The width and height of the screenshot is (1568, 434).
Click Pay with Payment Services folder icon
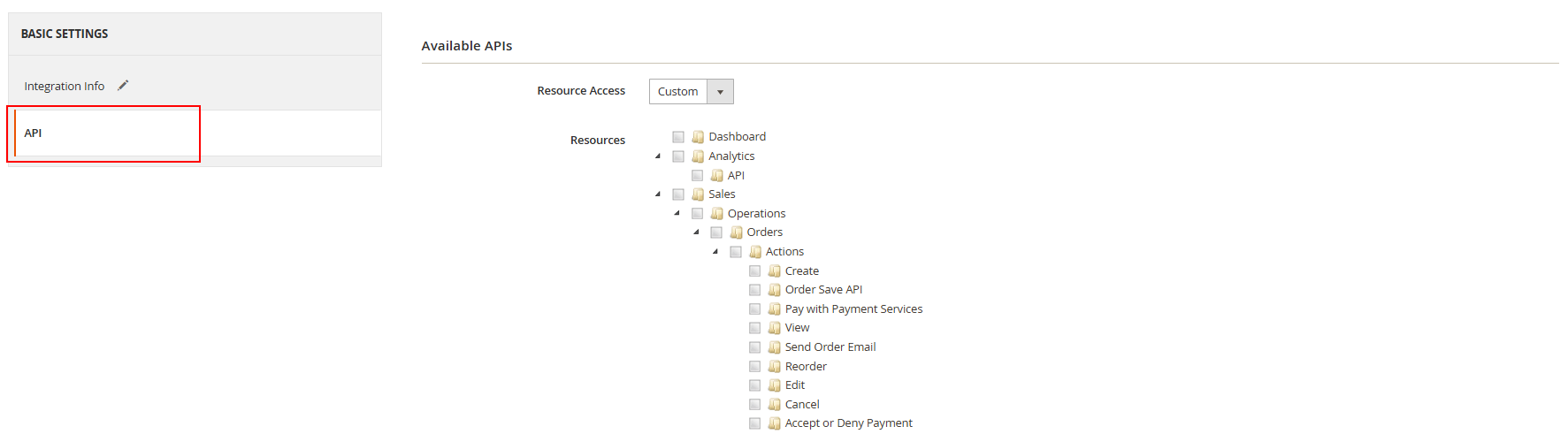point(775,309)
